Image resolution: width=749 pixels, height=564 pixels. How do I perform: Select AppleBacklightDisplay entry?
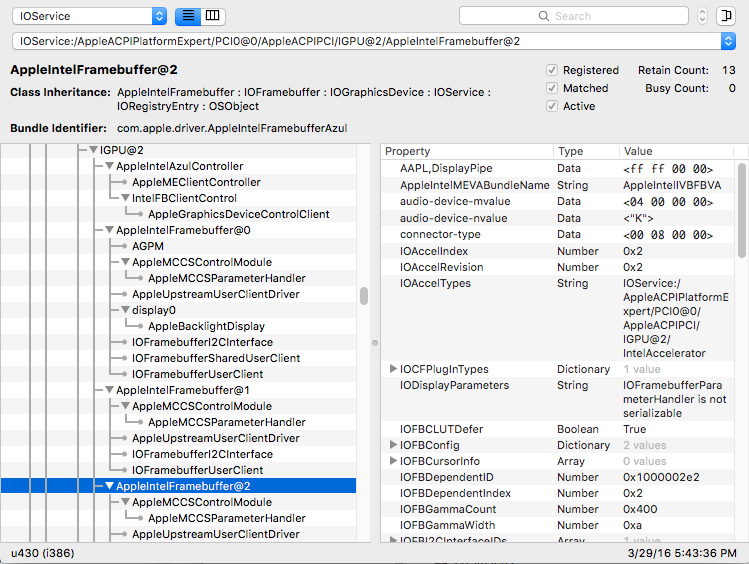[206, 326]
